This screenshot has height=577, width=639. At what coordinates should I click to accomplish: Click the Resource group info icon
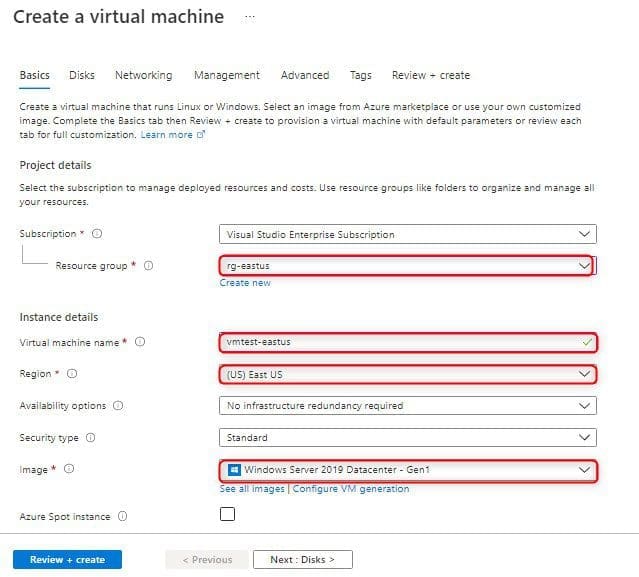point(149,266)
